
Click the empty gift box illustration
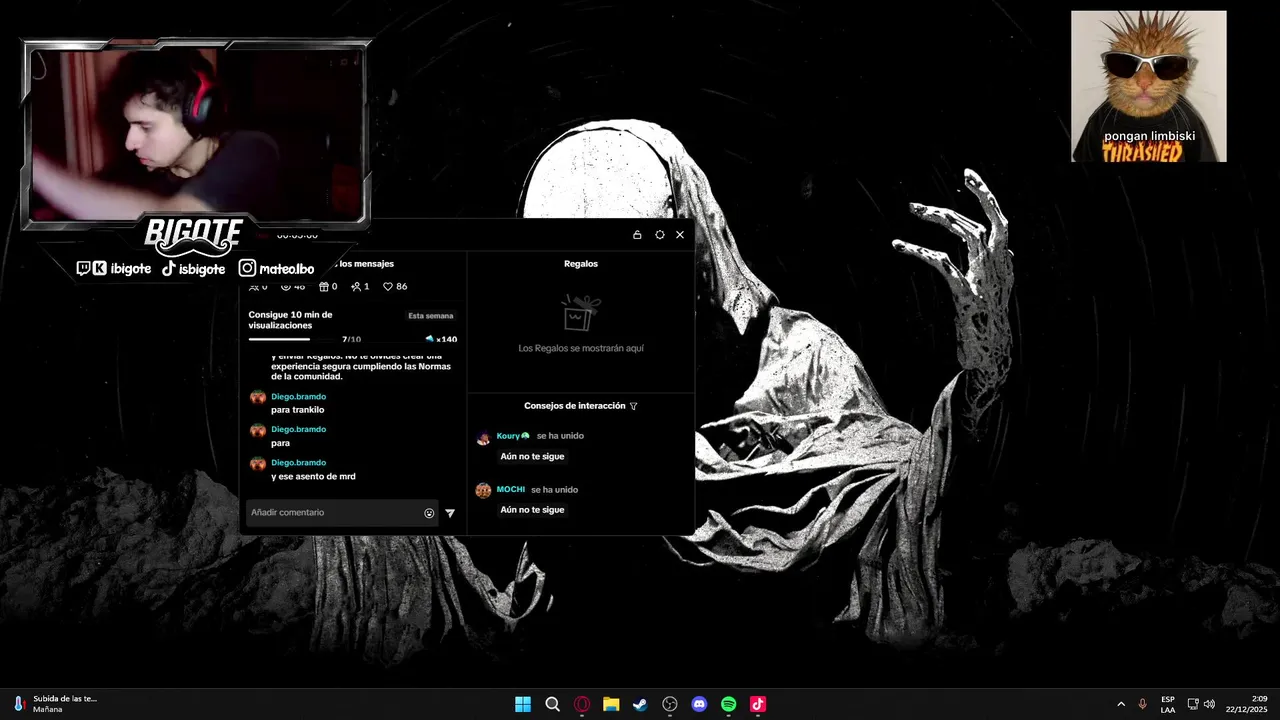[x=580, y=313]
